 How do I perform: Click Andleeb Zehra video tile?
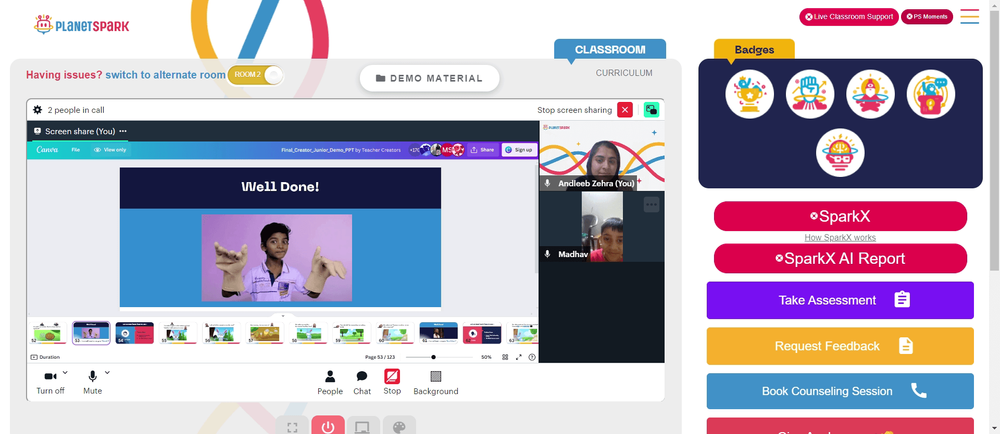pos(602,156)
